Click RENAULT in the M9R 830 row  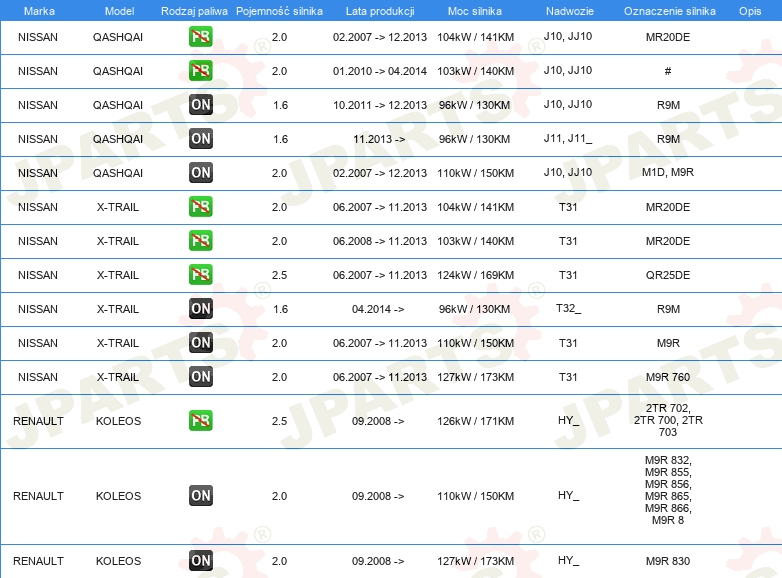tap(38, 561)
